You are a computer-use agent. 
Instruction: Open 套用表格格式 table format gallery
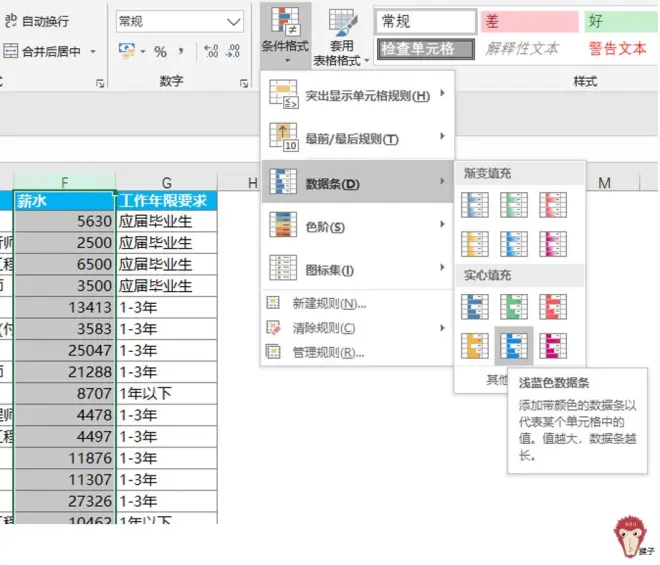pos(341,37)
